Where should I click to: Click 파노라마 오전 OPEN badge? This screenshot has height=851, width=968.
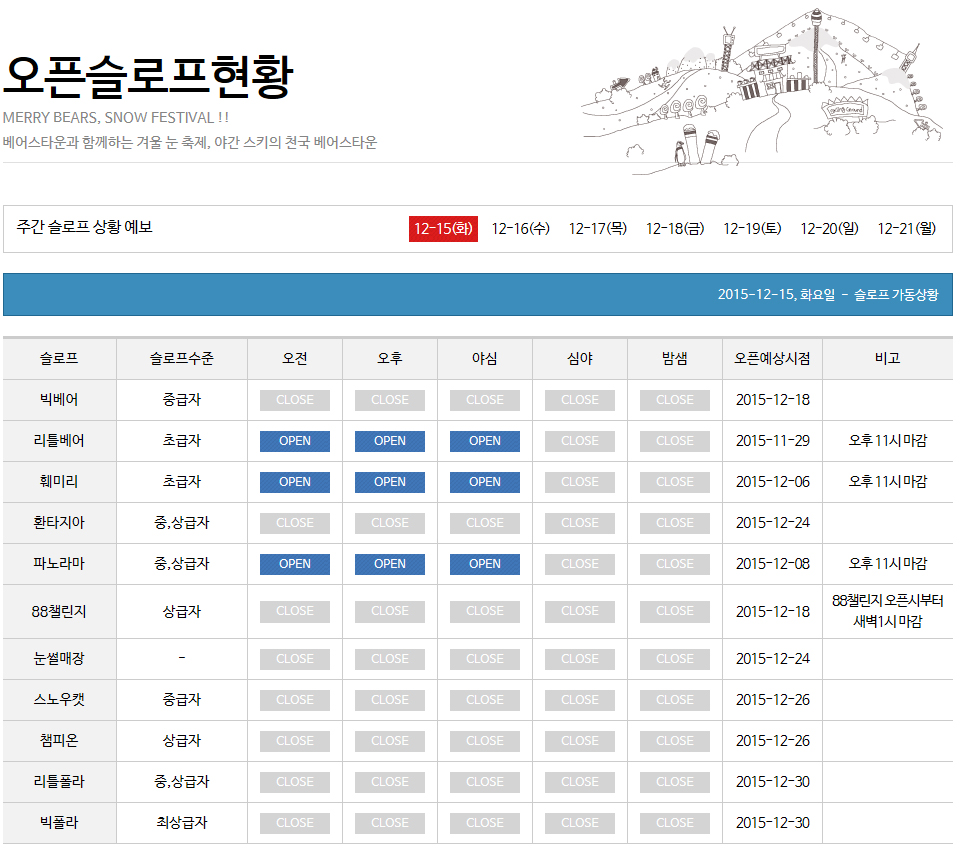pyautogui.click(x=294, y=564)
